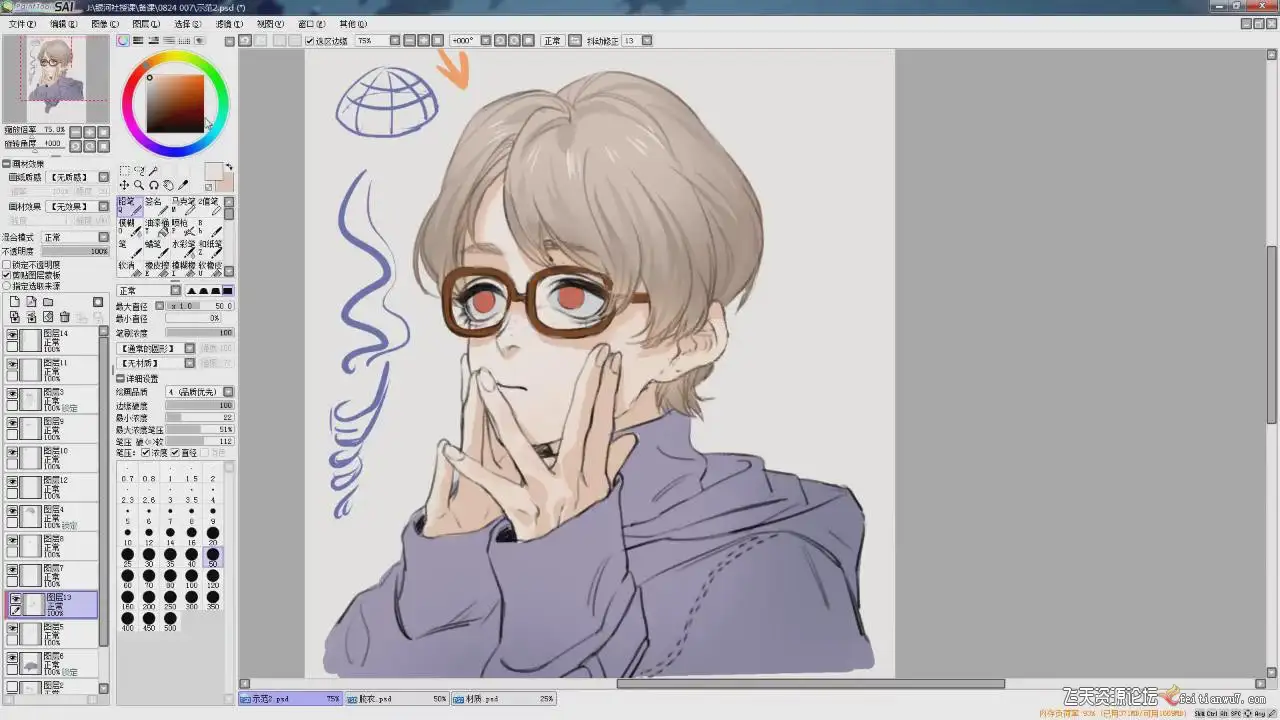Switch to the 材质.psd document tab
This screenshot has width=1280, height=720.
coord(504,699)
